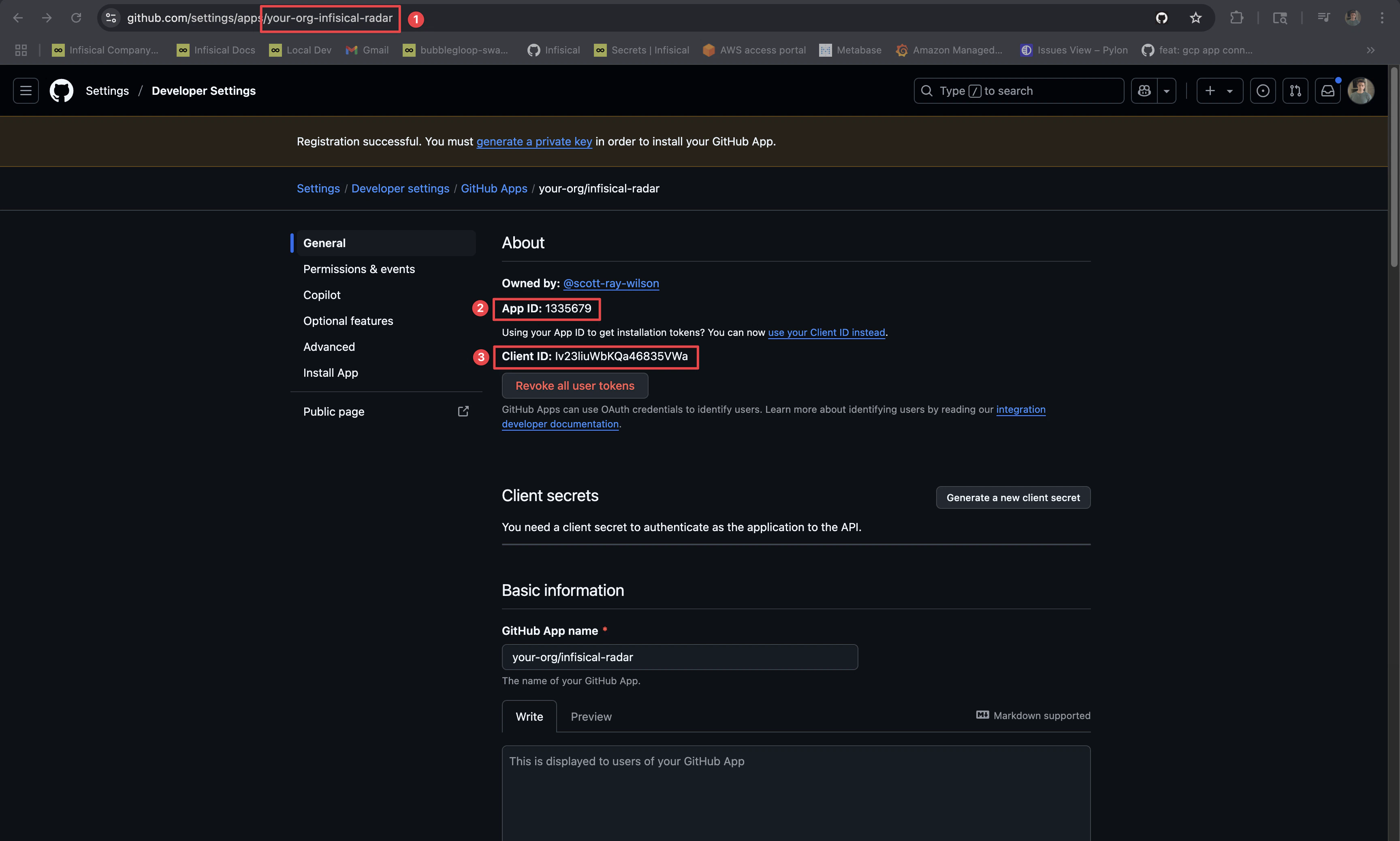Open Copilot sidebar item
This screenshot has height=841, width=1400.
tap(386, 295)
